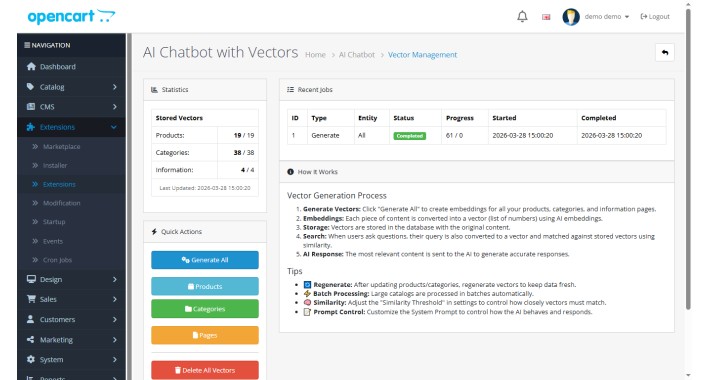Go to AI Chatbot breadcrumb link
The image size is (710, 380).
357,55
